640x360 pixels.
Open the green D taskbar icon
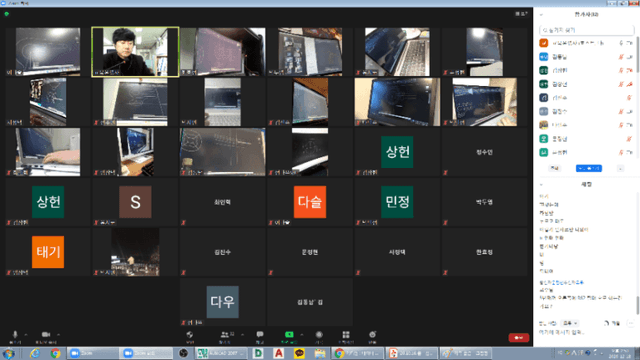pyautogui.click(x=258, y=353)
